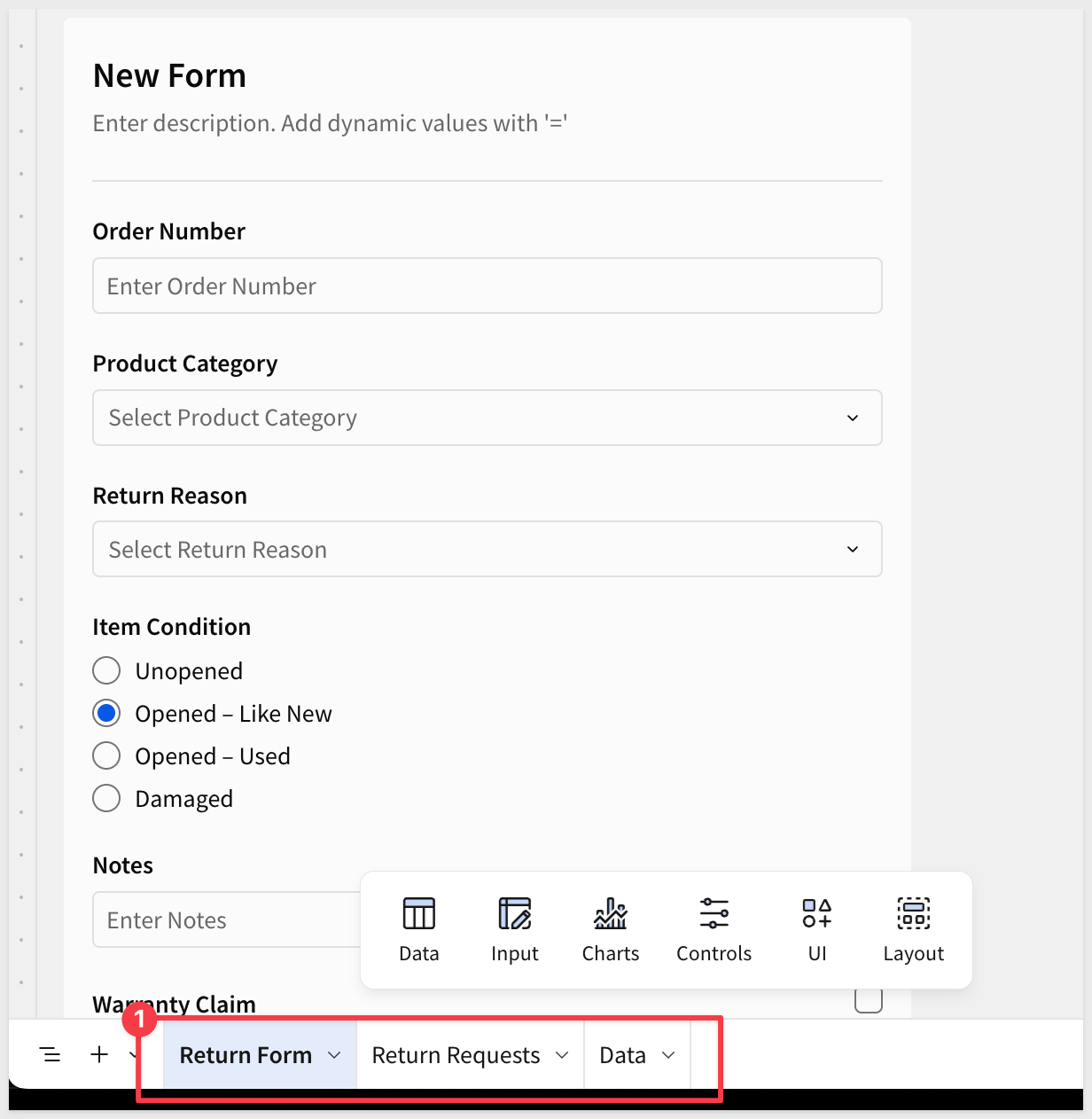This screenshot has height=1119, width=1092.
Task: Click the Order Number input field
Action: coord(487,286)
